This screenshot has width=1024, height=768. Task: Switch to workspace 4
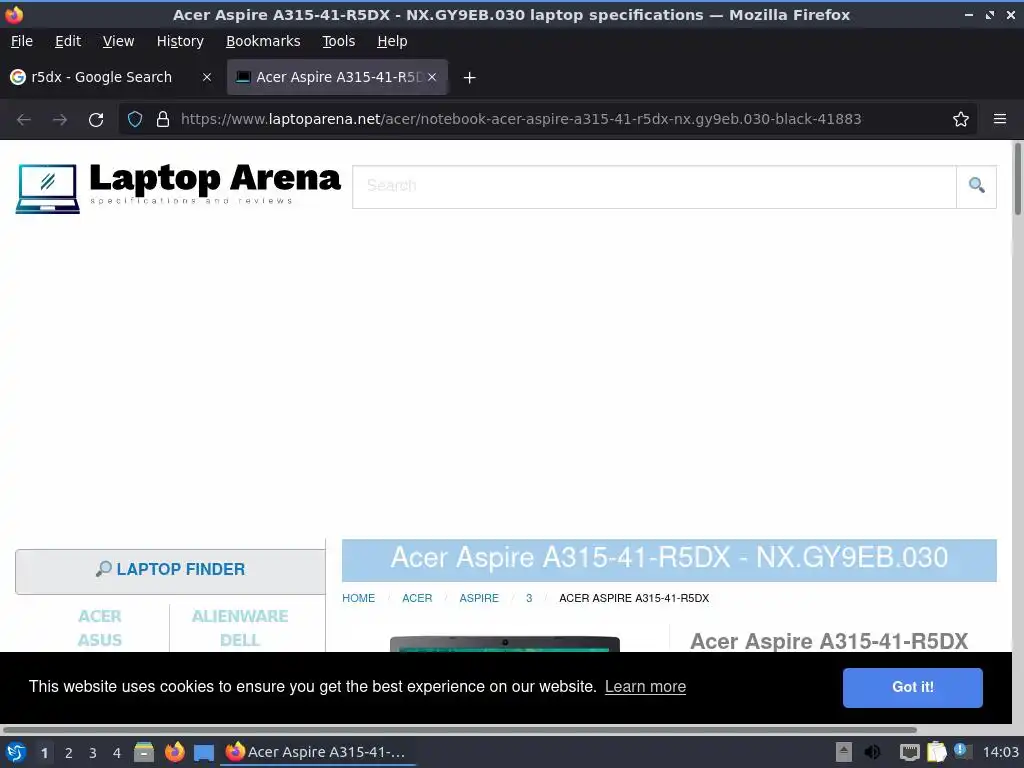117,753
